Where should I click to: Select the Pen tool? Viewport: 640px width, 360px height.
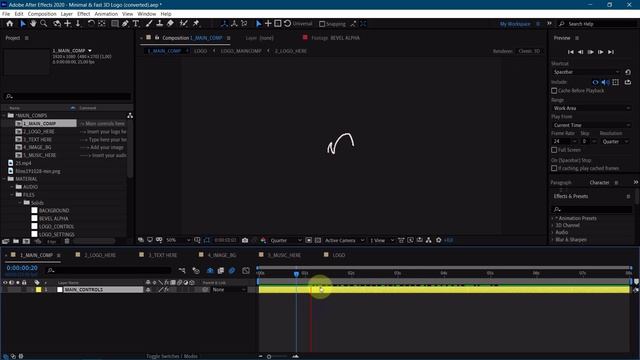pyautogui.click(x=125, y=24)
